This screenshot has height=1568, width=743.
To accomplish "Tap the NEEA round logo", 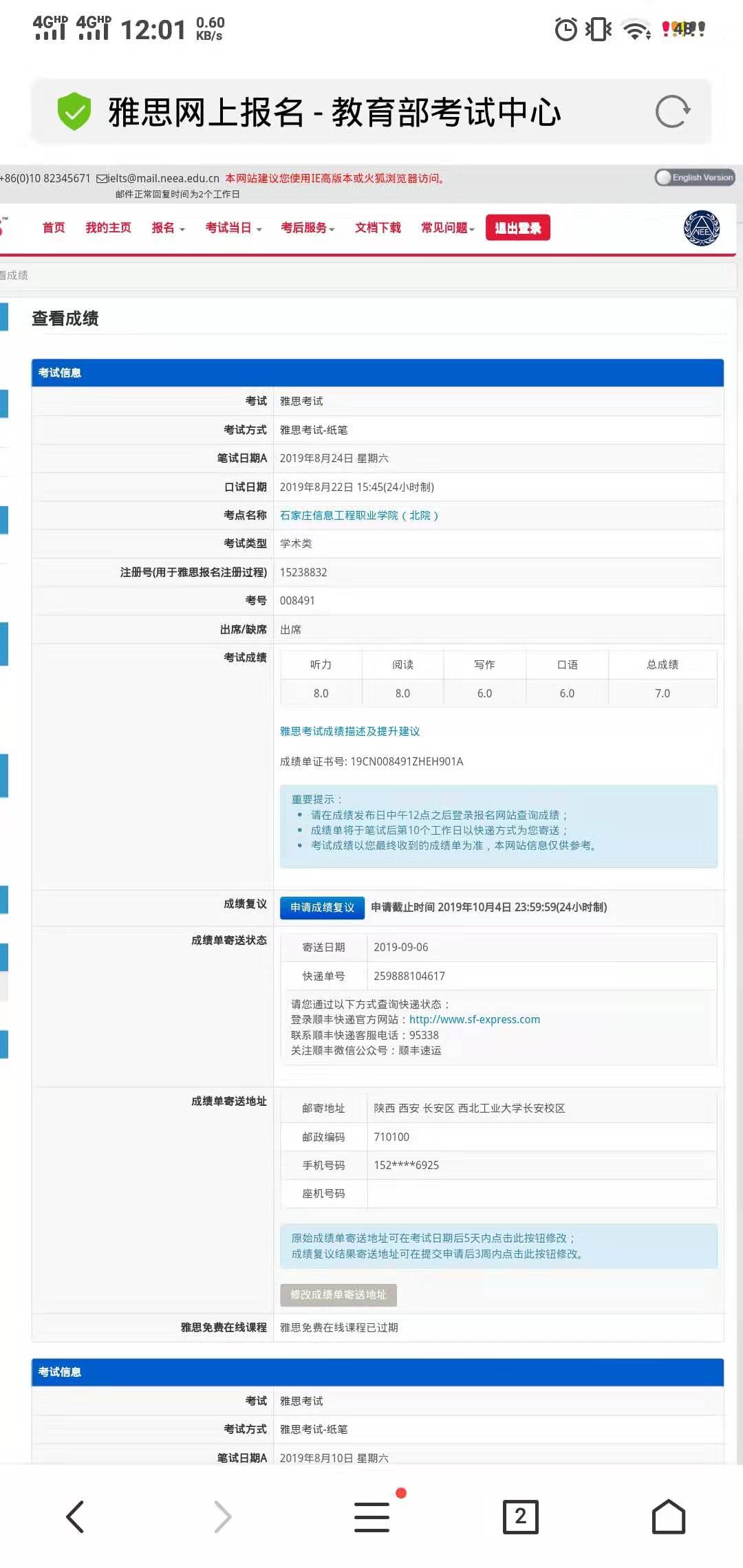I will pos(701,228).
